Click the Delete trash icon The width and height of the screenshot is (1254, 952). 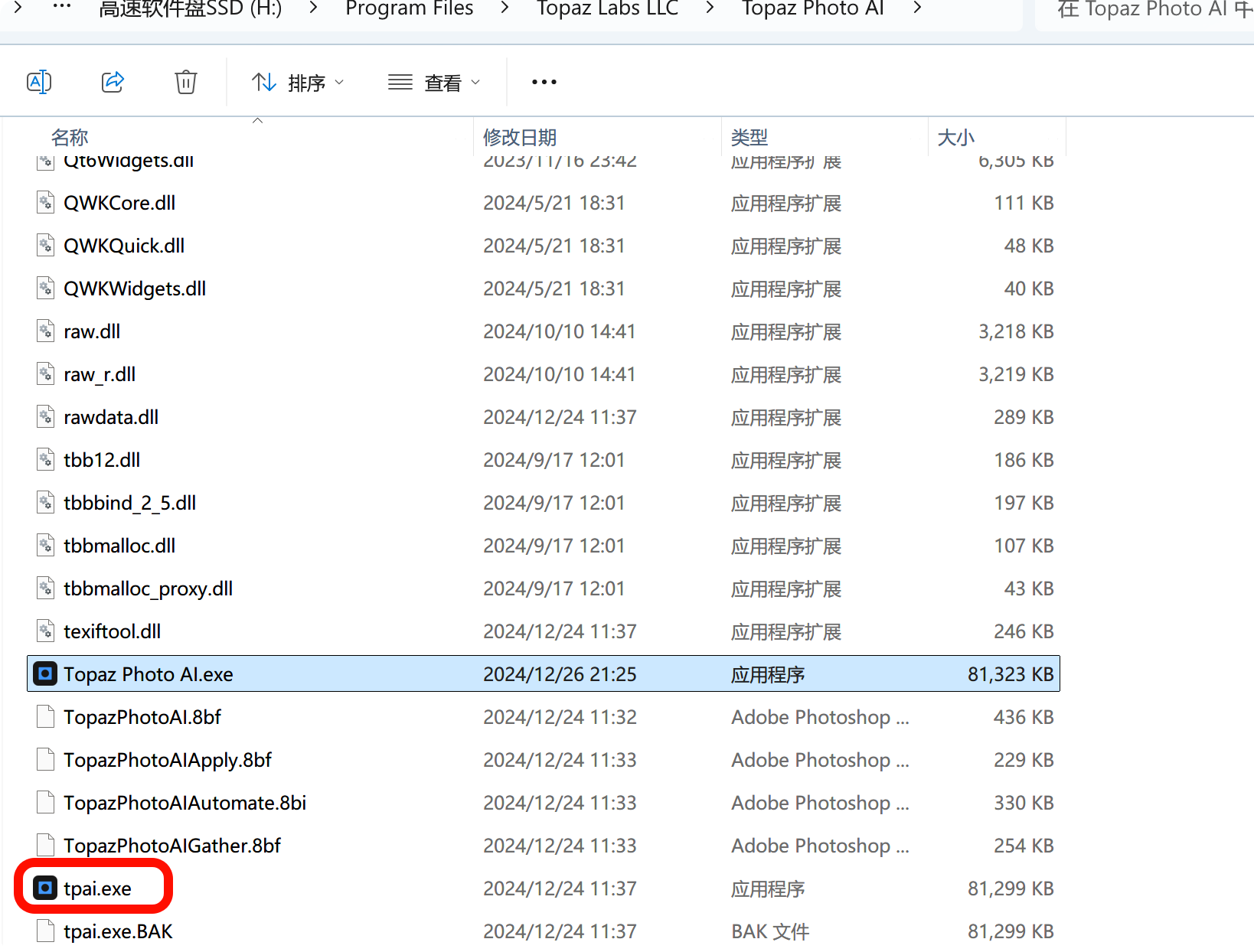pos(186,81)
